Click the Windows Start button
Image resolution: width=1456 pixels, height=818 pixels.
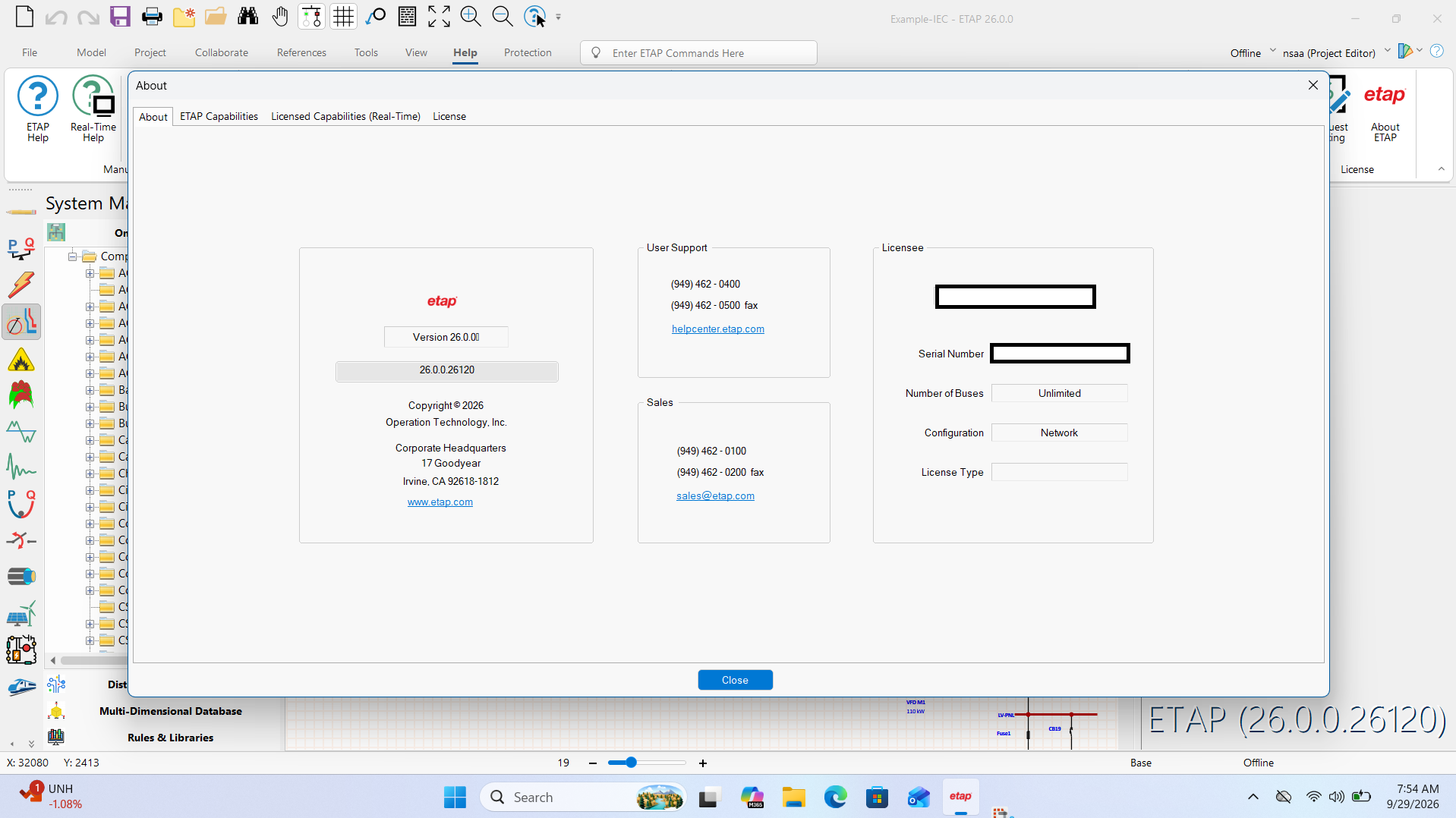coord(455,797)
